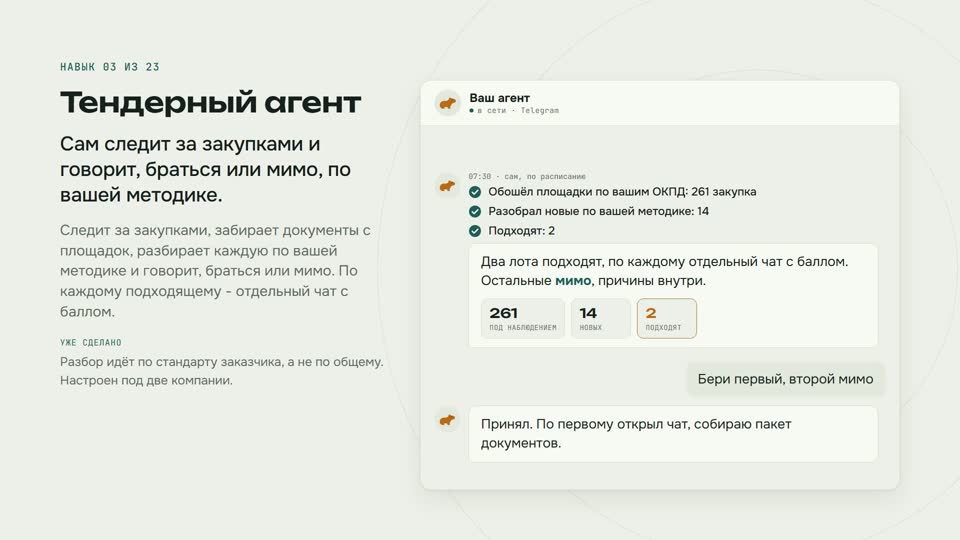The width and height of the screenshot is (960, 540).
Task: Open the '261 под наблюдением' stat card
Action: point(523,318)
